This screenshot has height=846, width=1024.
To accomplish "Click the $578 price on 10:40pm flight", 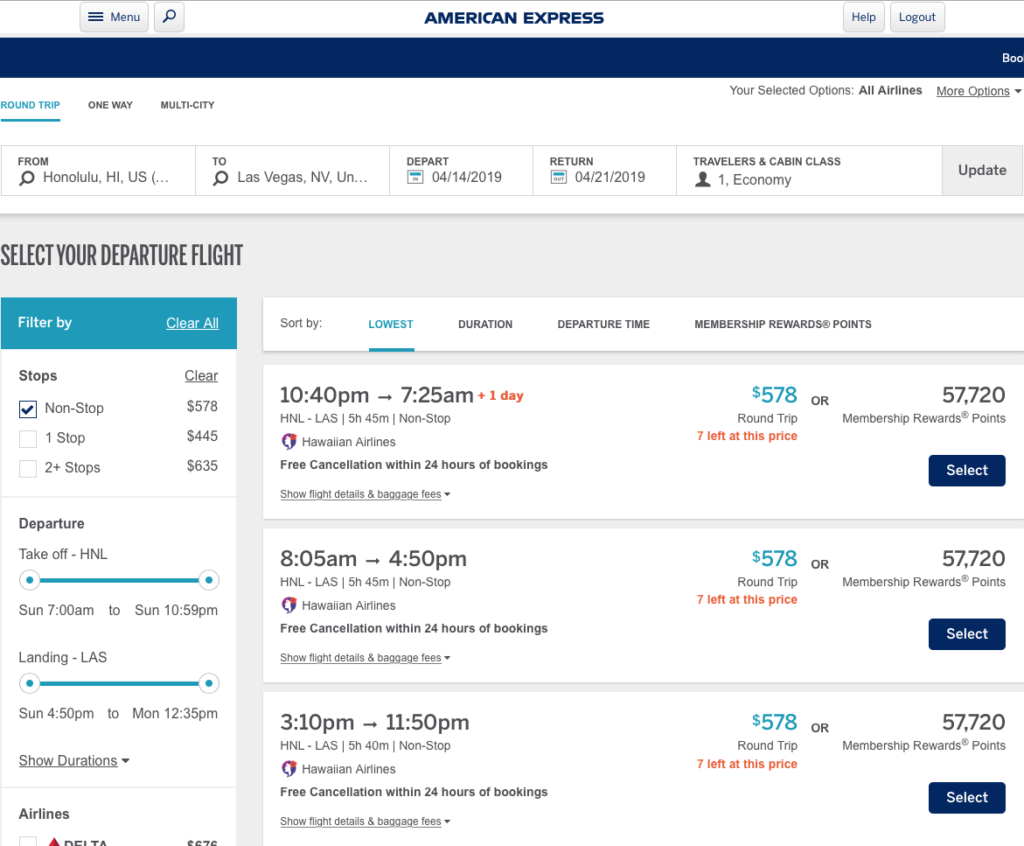I will tap(775, 395).
